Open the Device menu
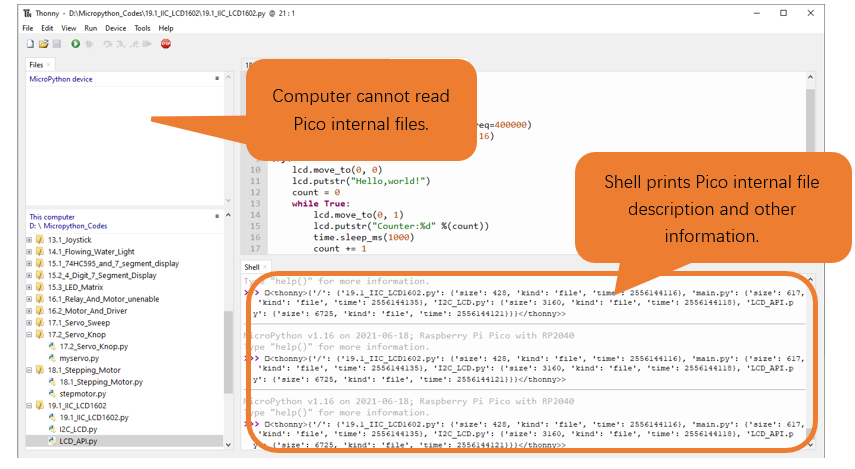The width and height of the screenshot is (855, 469). coord(116,28)
